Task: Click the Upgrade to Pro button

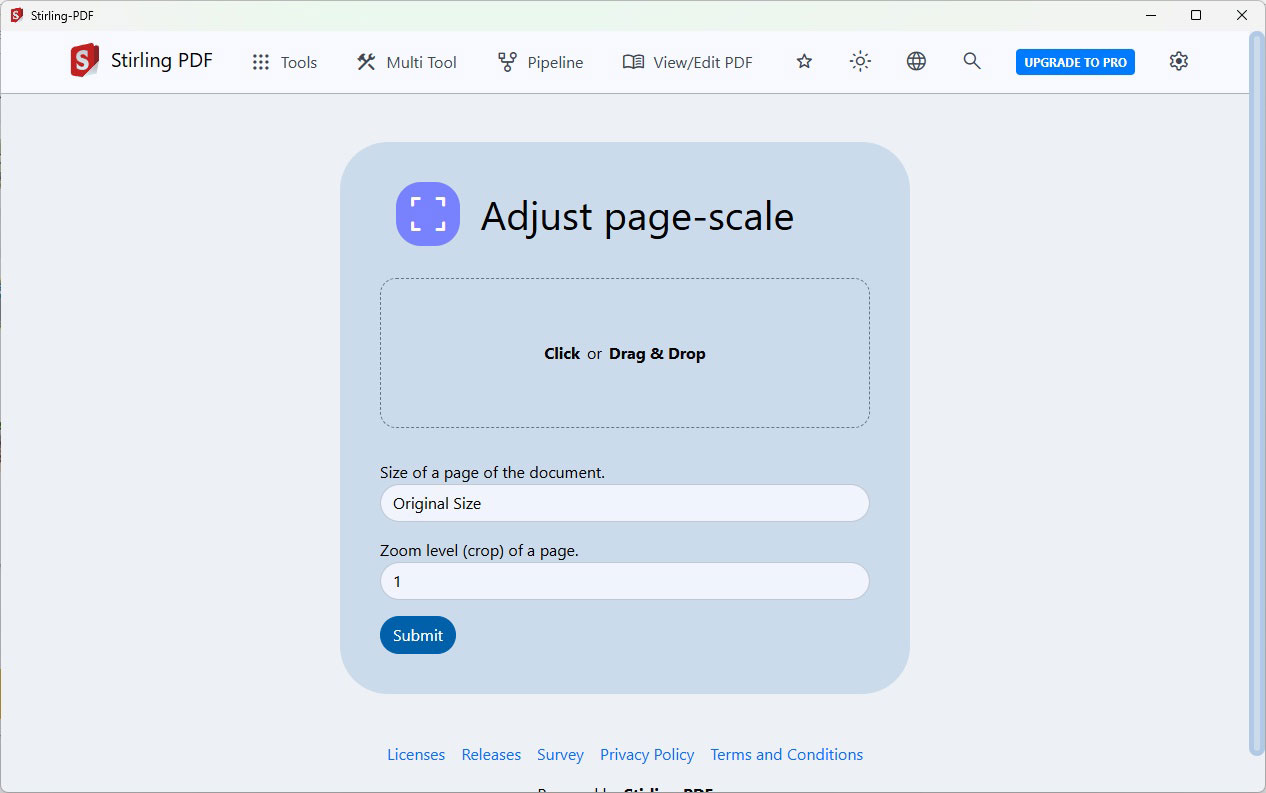Action: pyautogui.click(x=1075, y=62)
